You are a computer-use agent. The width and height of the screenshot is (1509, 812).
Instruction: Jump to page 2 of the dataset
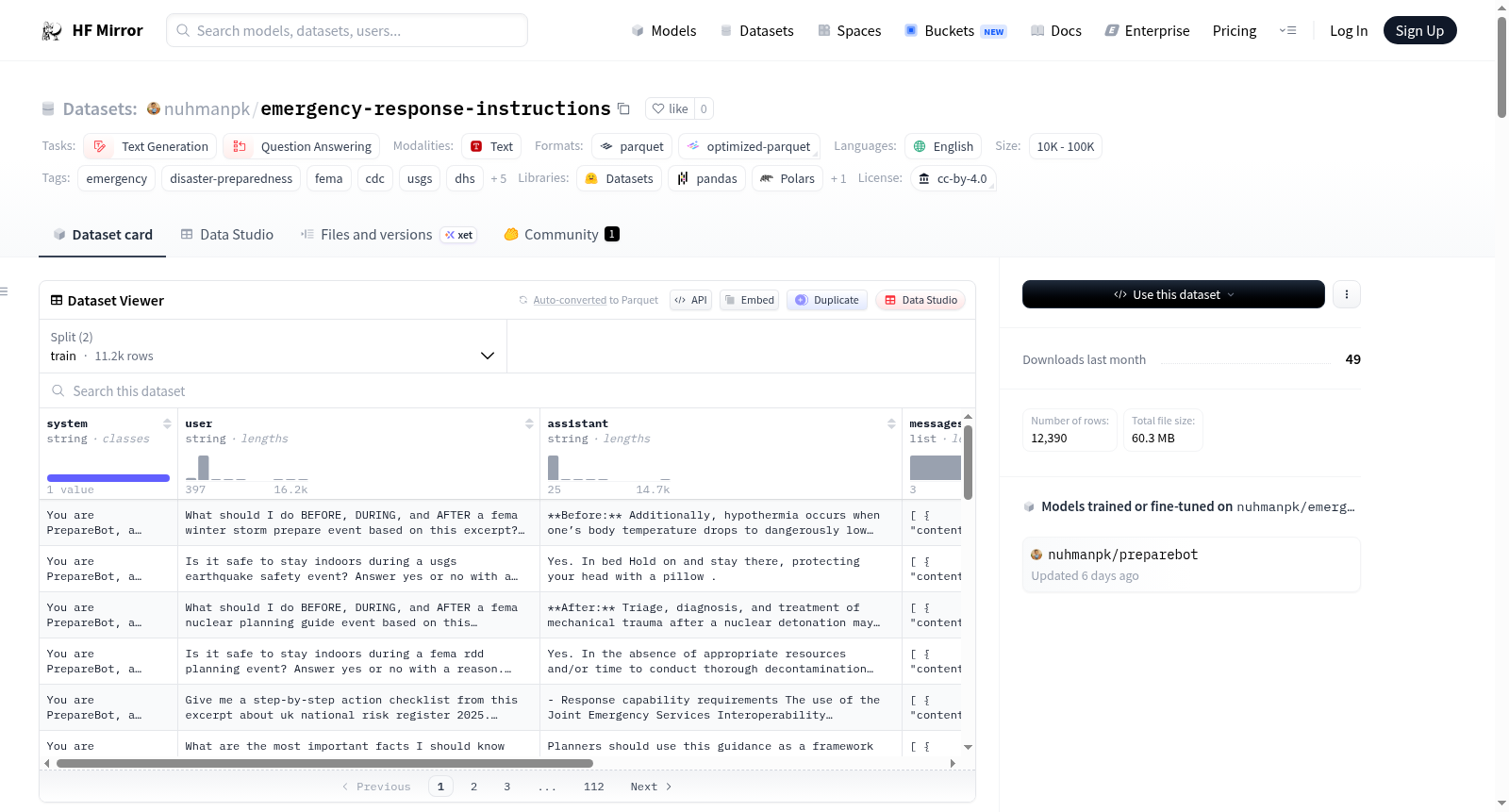473,787
